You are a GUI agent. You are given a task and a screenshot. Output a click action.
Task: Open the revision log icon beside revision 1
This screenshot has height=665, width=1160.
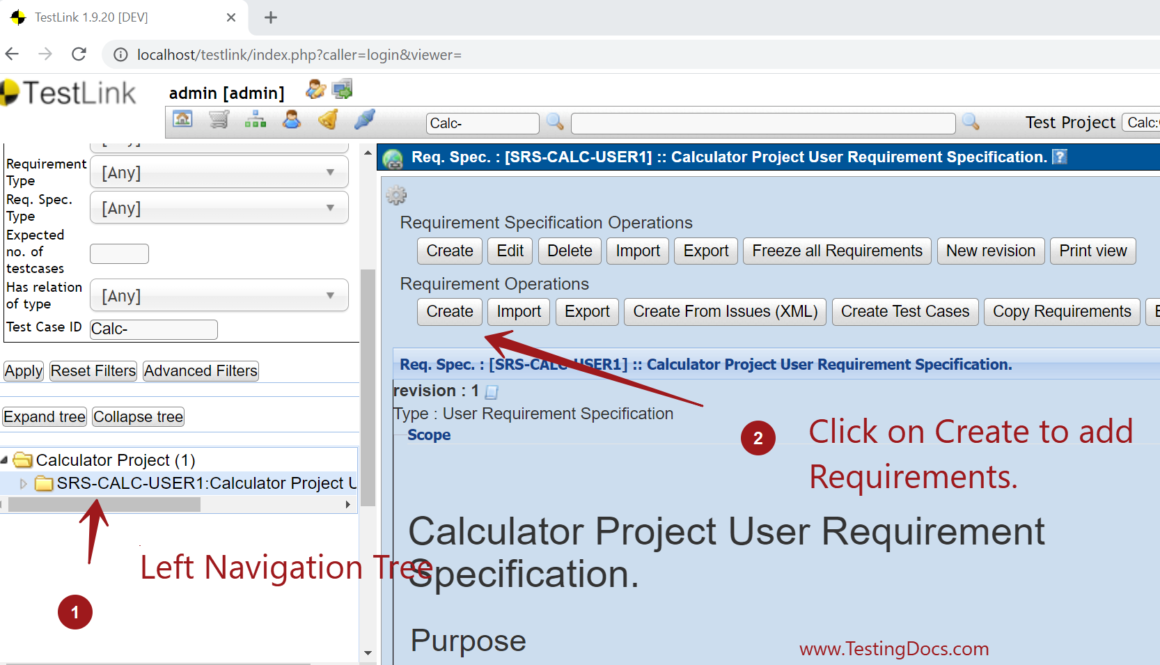[x=492, y=392]
